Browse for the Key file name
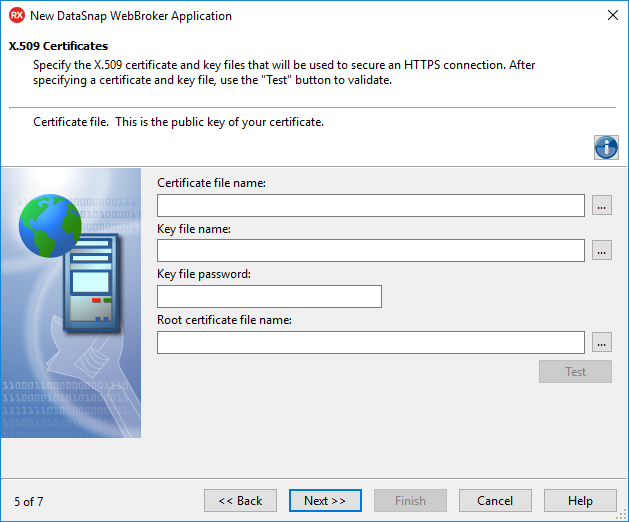Image resolution: width=629 pixels, height=522 pixels. coord(602,250)
